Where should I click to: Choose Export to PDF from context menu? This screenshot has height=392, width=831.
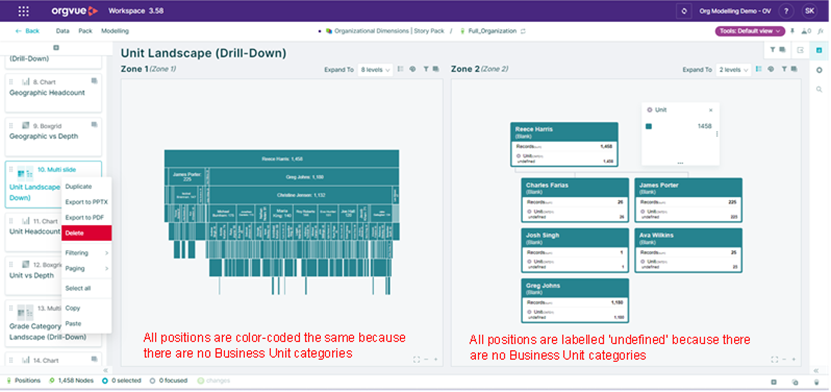click(86, 217)
